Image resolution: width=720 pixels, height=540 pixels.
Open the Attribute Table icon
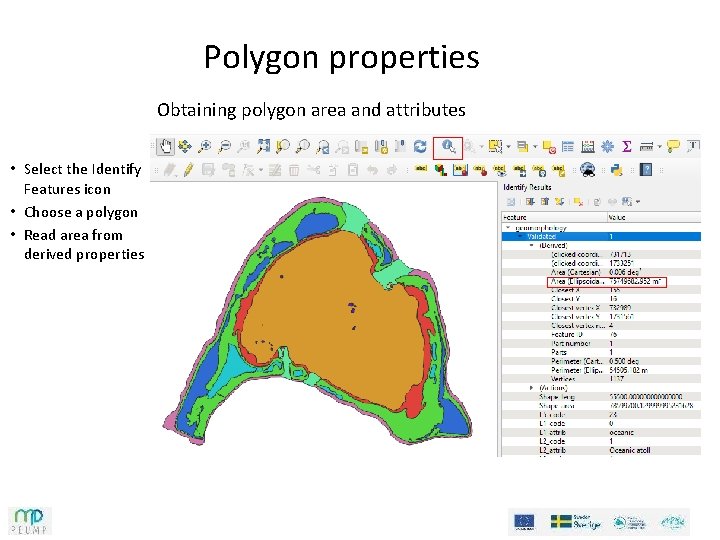(x=568, y=147)
